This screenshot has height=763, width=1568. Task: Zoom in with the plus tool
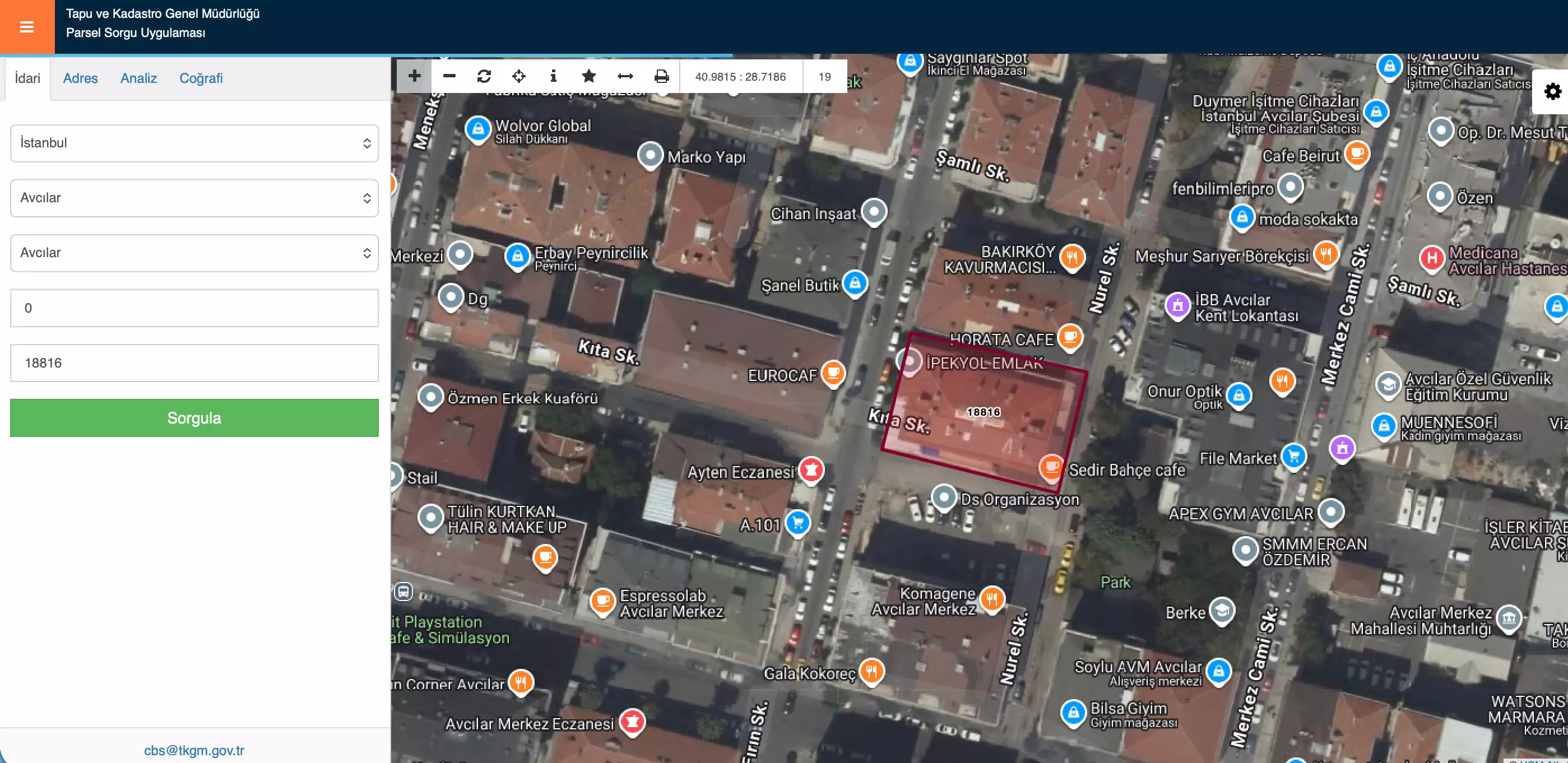pyautogui.click(x=415, y=76)
